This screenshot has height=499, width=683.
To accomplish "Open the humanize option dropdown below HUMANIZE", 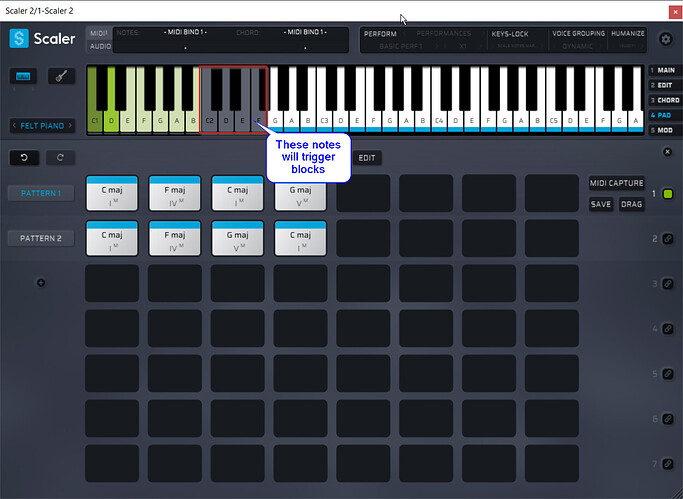I will [x=628, y=46].
